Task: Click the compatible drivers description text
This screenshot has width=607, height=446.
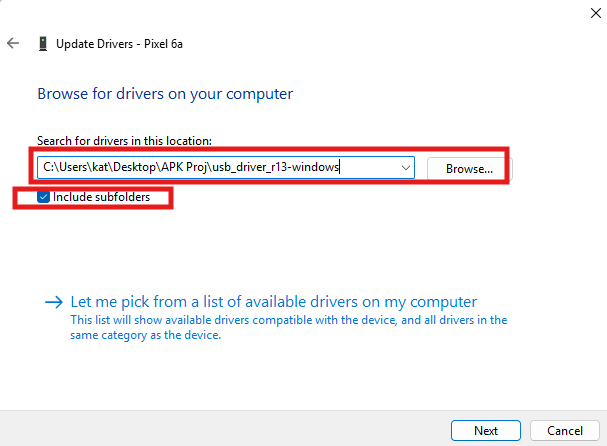Action: point(288,320)
